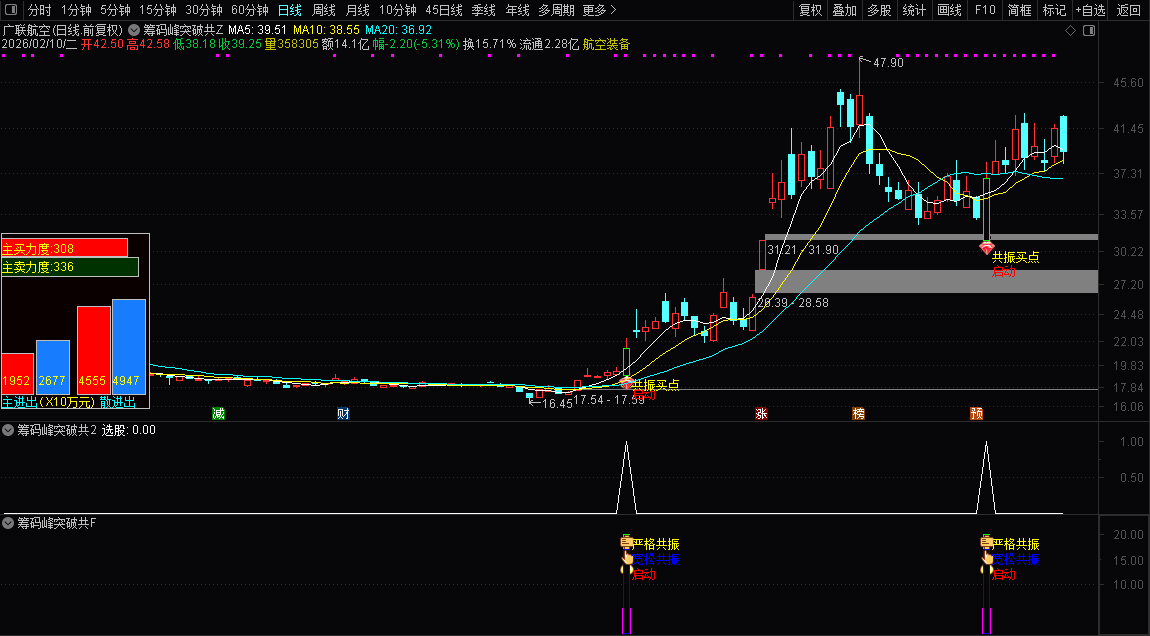The width and height of the screenshot is (1150, 636).
Task: Add stock via +自选 button
Action: point(1090,10)
